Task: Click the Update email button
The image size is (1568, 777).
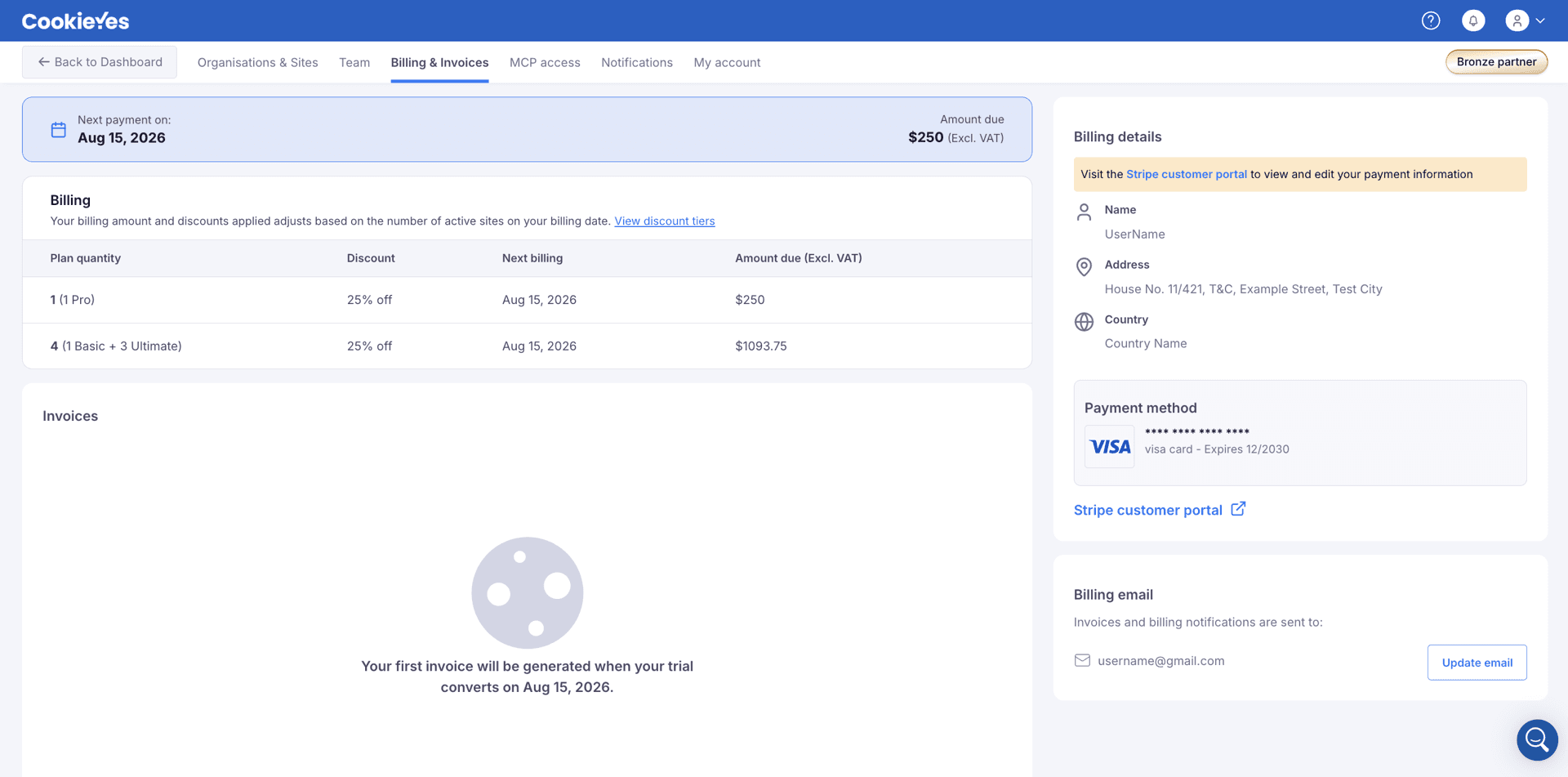Action: (1477, 663)
